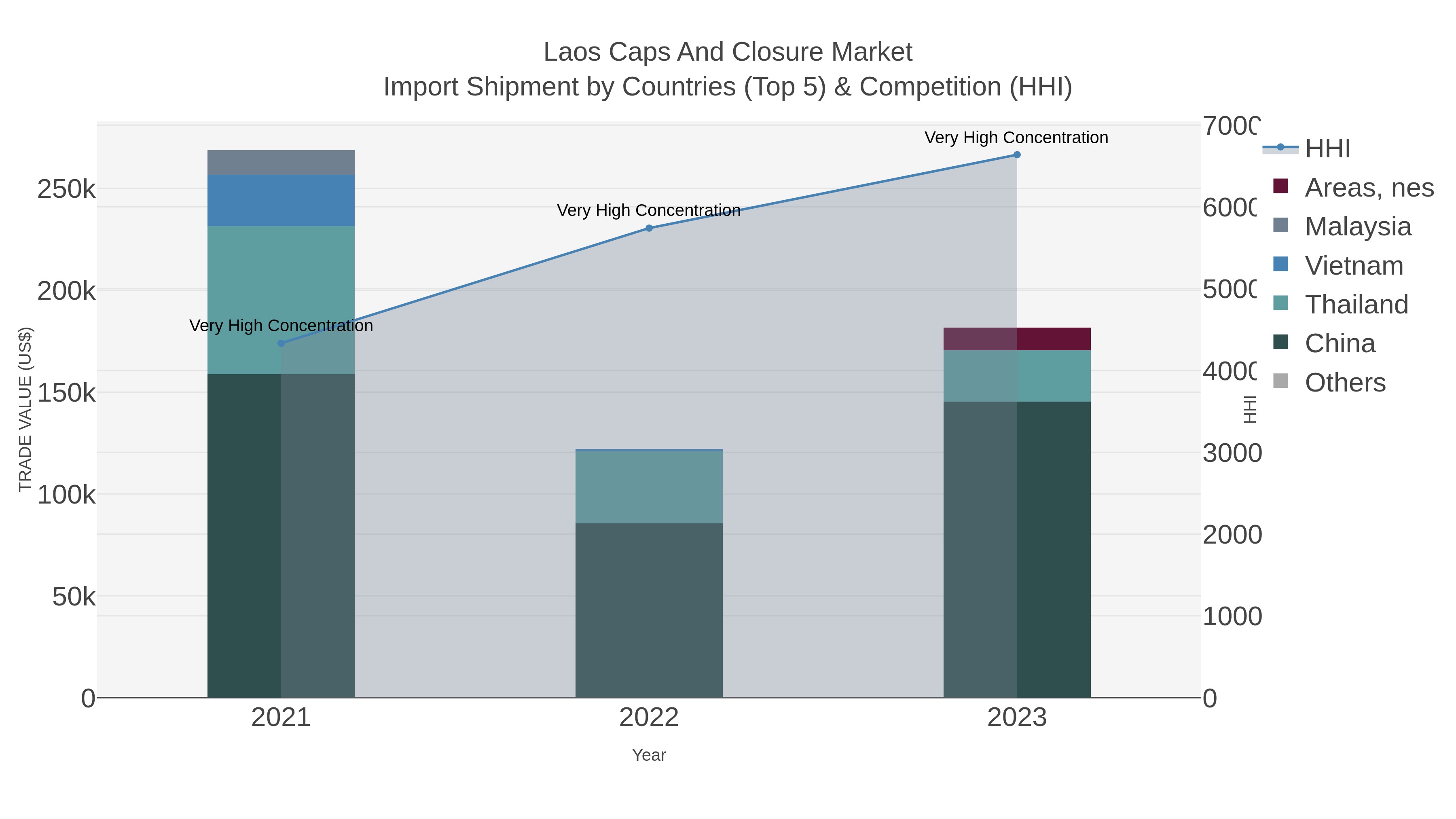
Task: Toggle Vietnam legend label
Action: point(1354,266)
